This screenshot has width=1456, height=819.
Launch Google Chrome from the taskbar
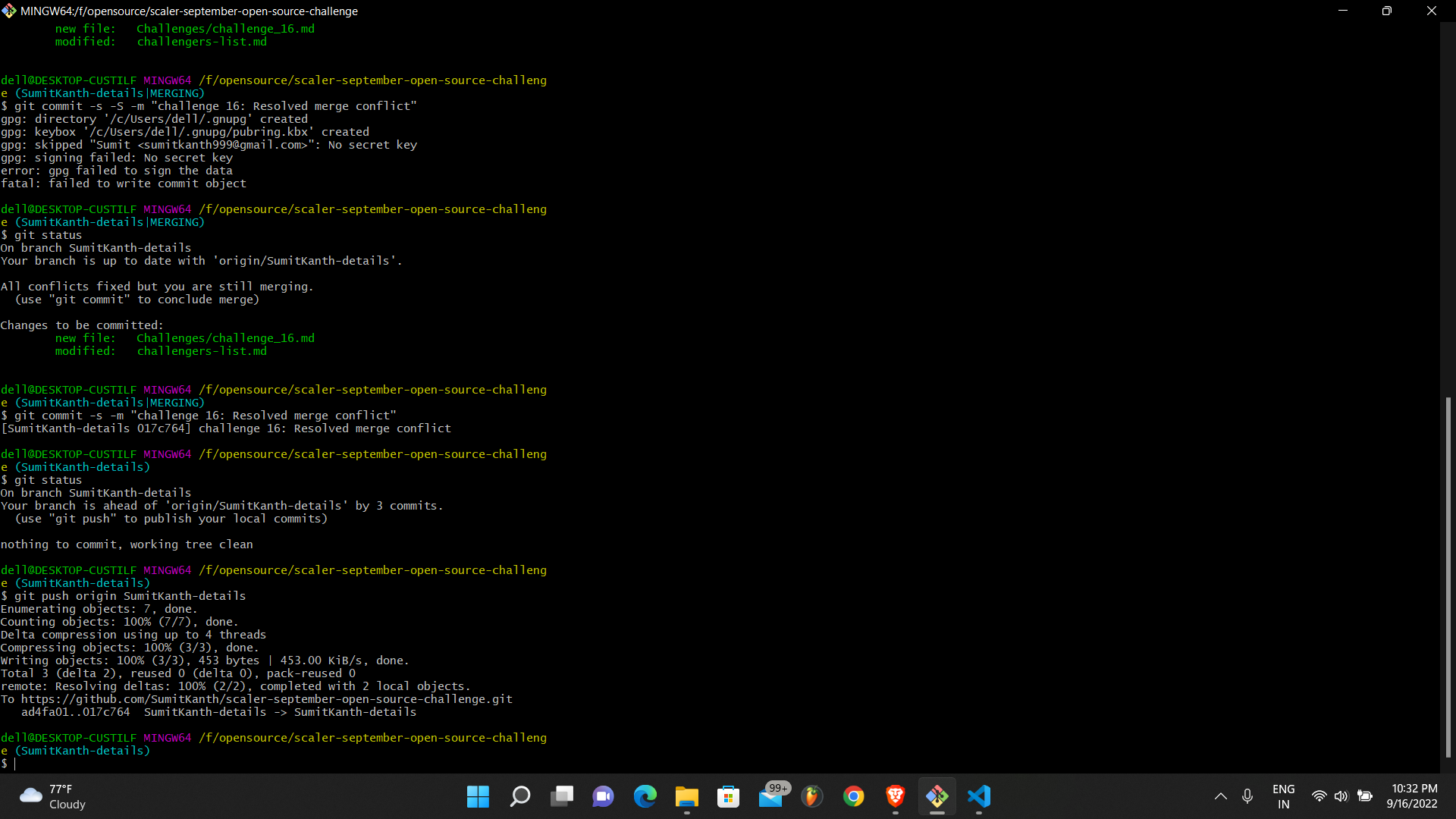854,797
